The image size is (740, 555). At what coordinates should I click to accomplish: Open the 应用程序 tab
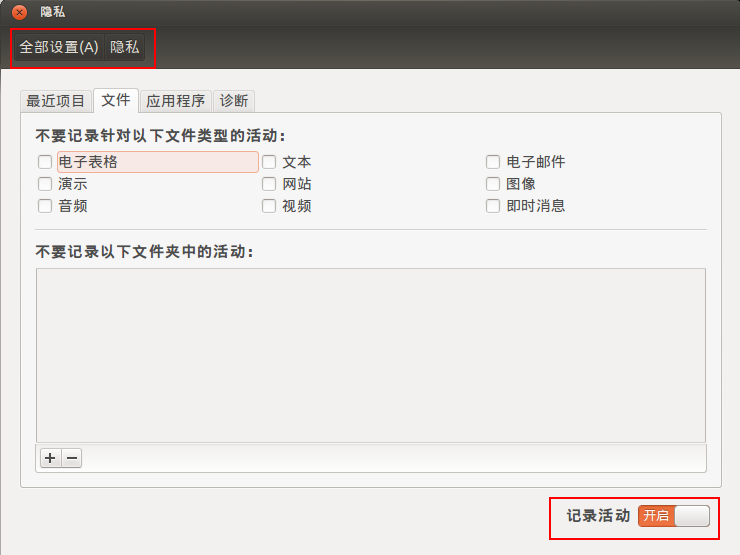pyautogui.click(x=175, y=101)
